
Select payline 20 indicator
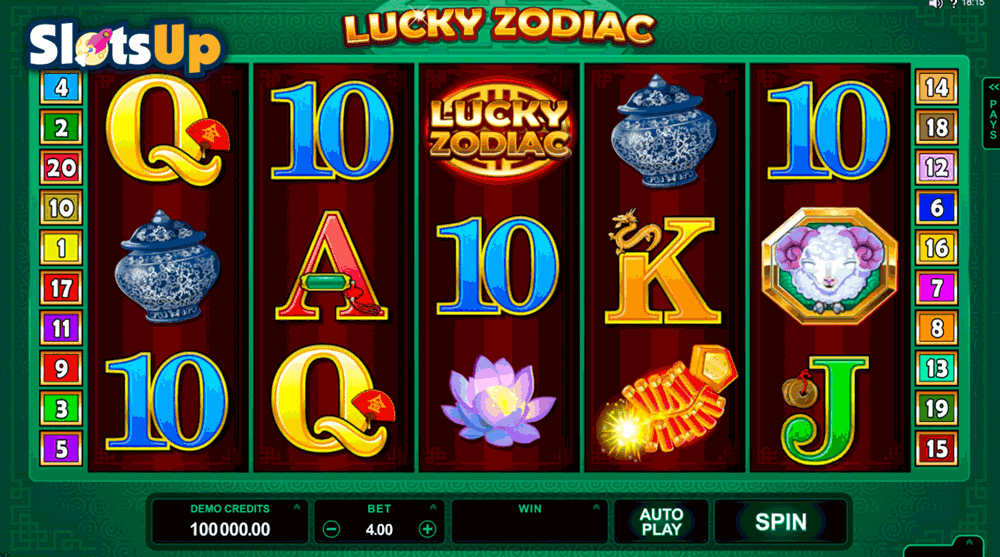point(61,168)
